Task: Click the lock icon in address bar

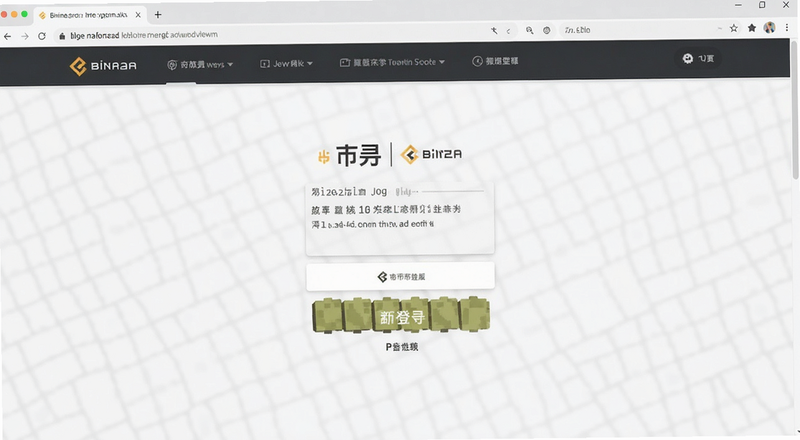Action: click(x=62, y=36)
